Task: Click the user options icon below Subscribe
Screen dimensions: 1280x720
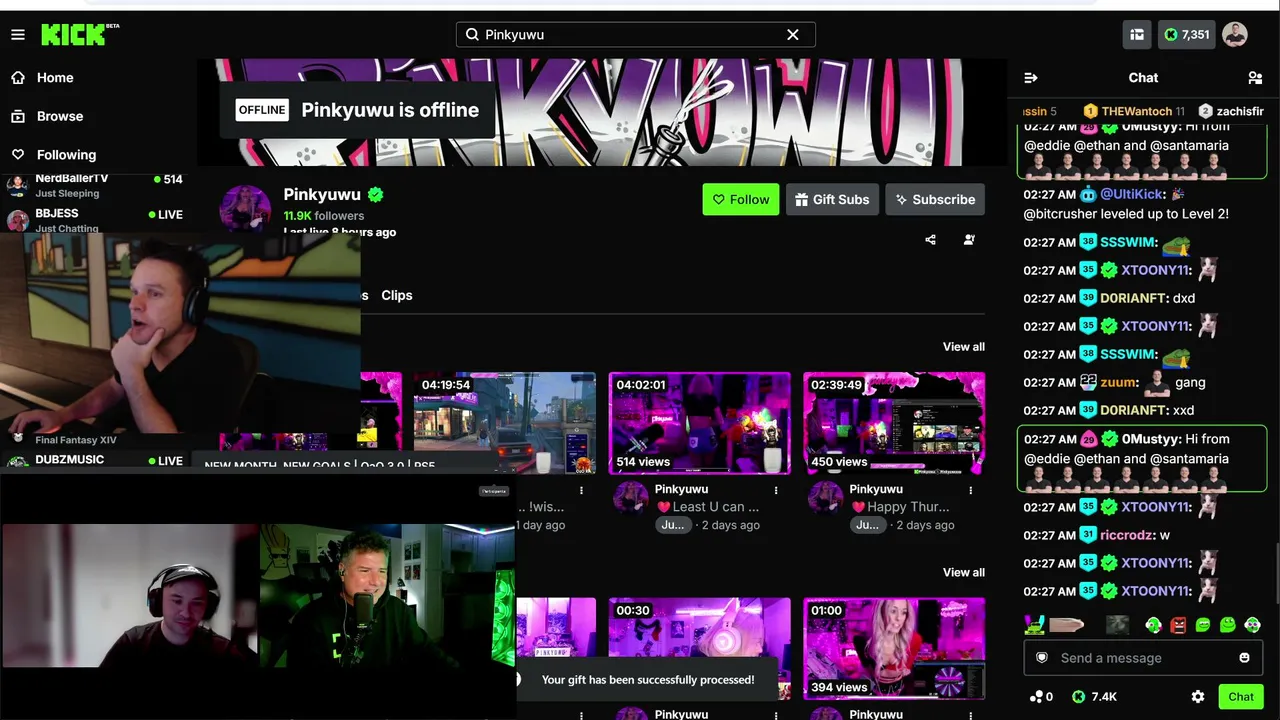Action: [969, 240]
